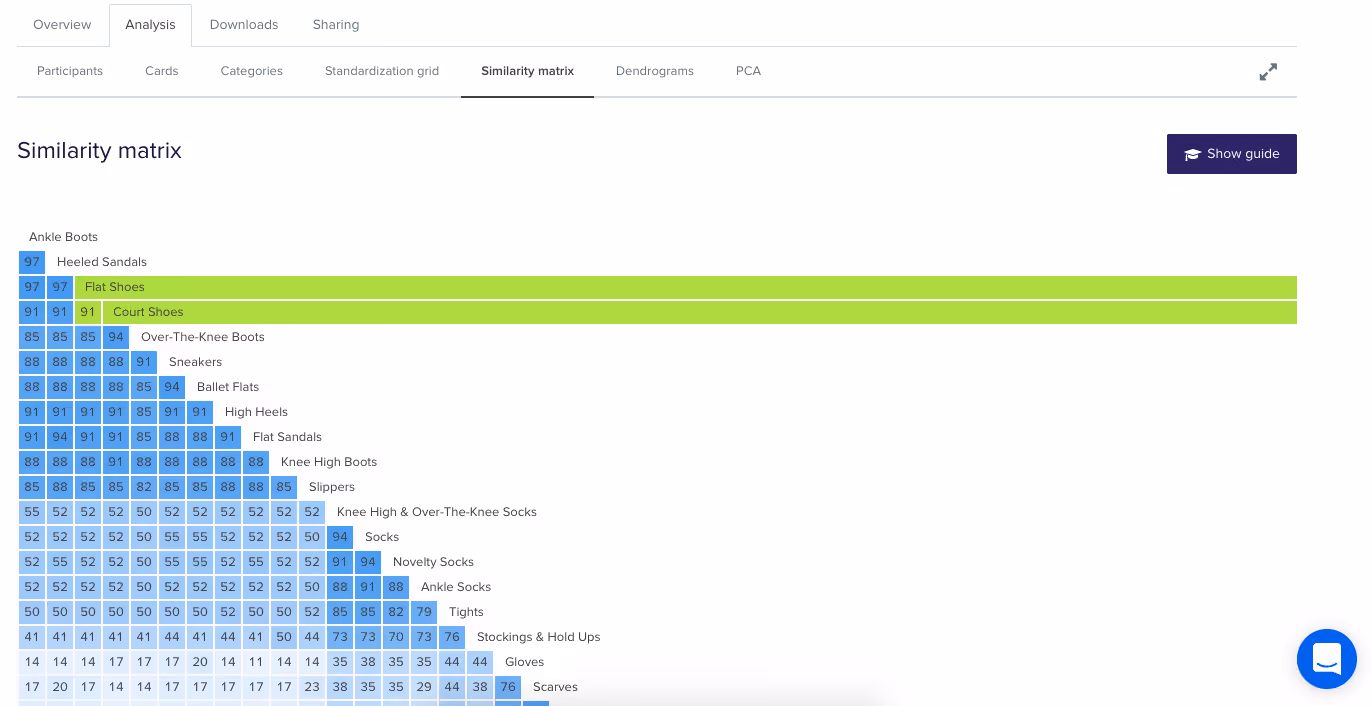The image size is (1372, 706).
Task: Click the Ballet Flats row label
Action: (x=228, y=387)
